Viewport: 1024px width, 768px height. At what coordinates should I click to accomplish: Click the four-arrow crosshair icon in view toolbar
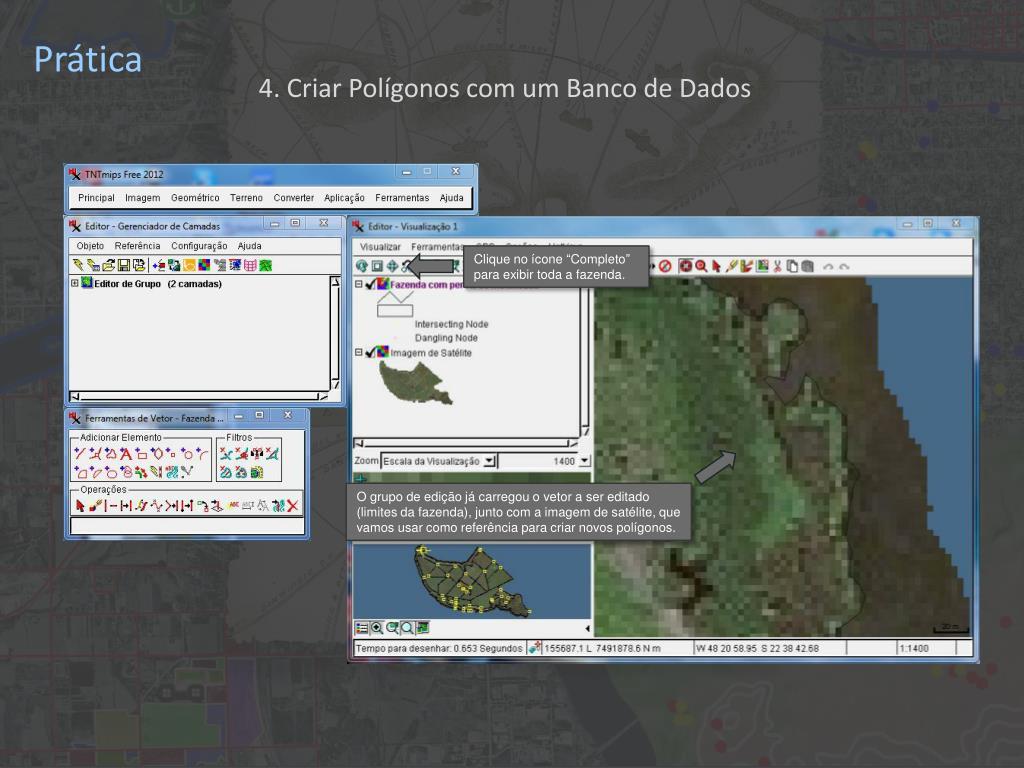coord(392,266)
